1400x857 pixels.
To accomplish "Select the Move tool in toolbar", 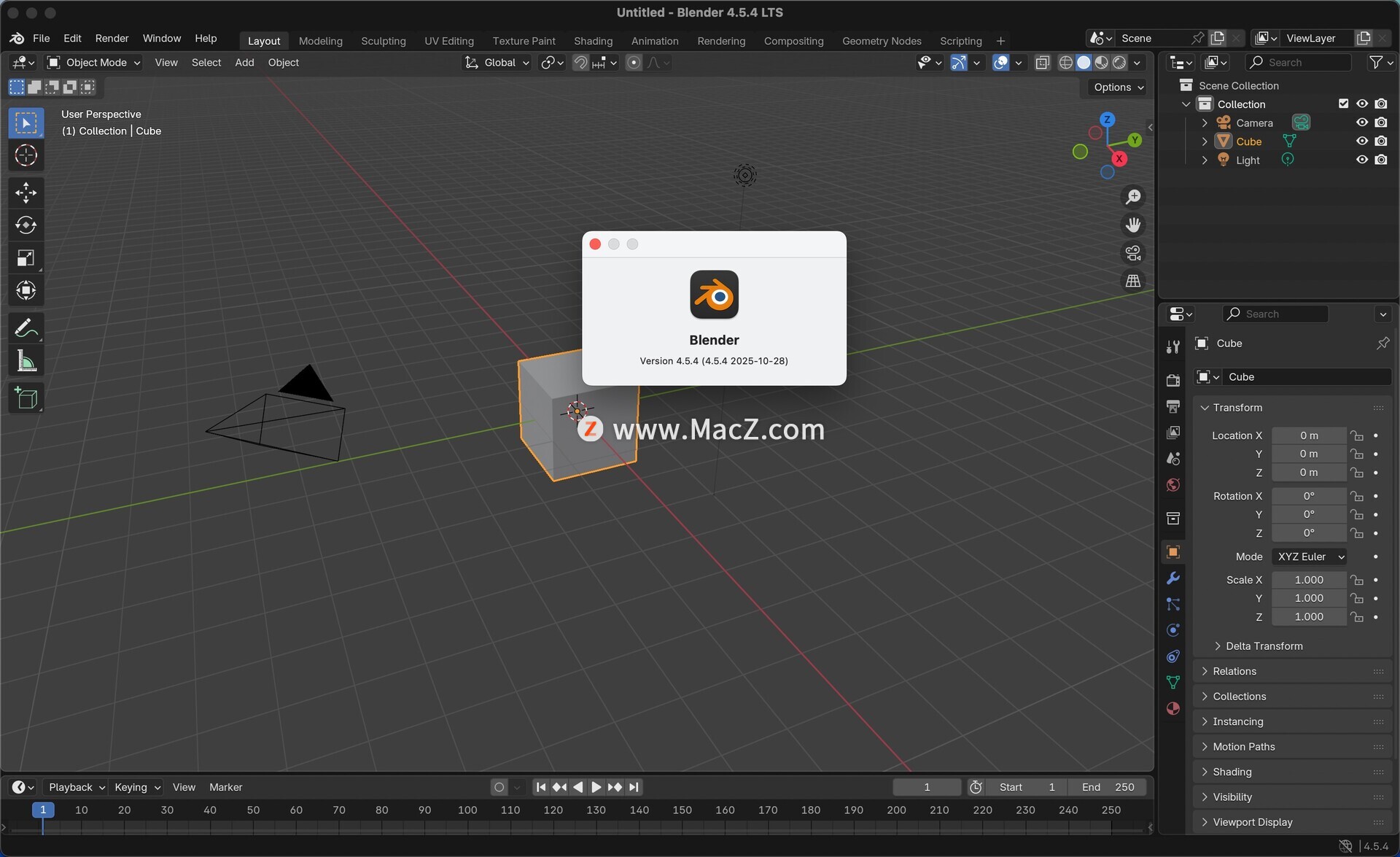I will click(x=26, y=193).
